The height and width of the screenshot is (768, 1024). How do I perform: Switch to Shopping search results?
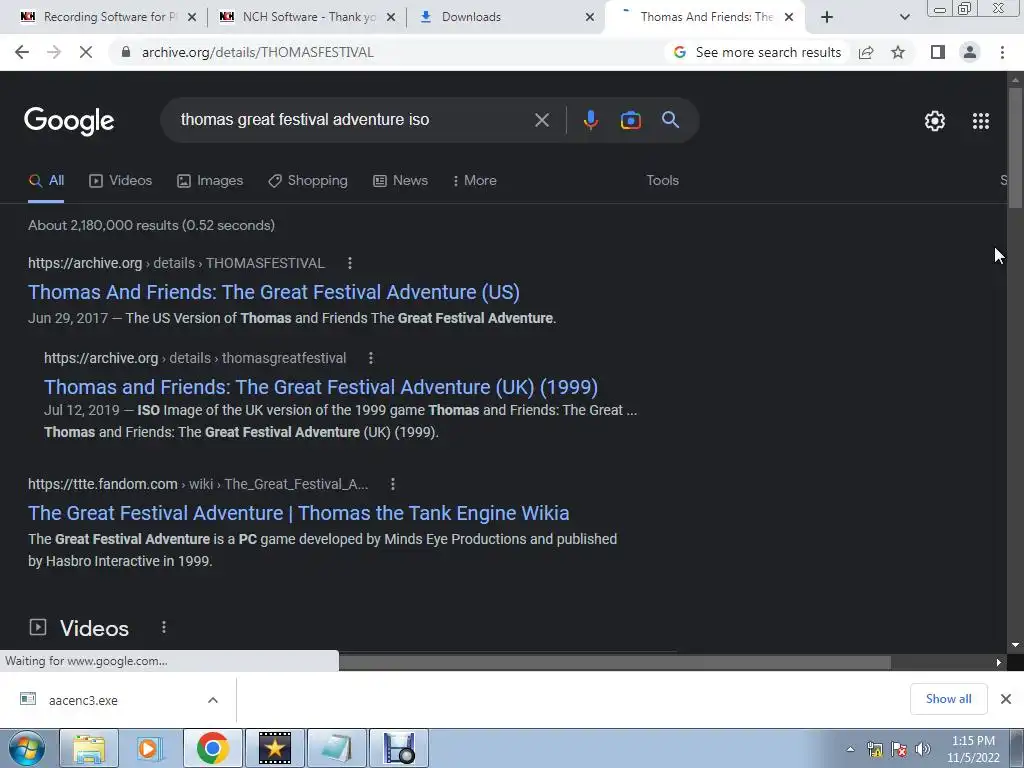[308, 180]
